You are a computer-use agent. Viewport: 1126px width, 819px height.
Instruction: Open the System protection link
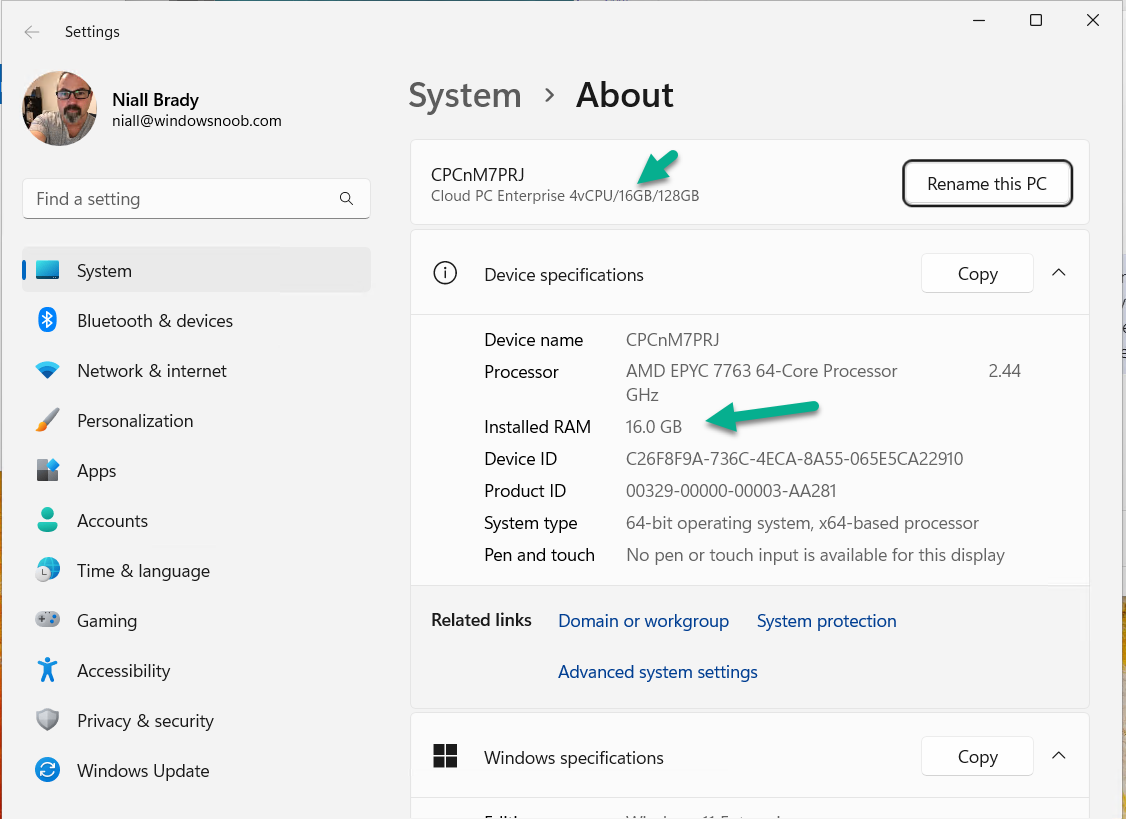827,621
